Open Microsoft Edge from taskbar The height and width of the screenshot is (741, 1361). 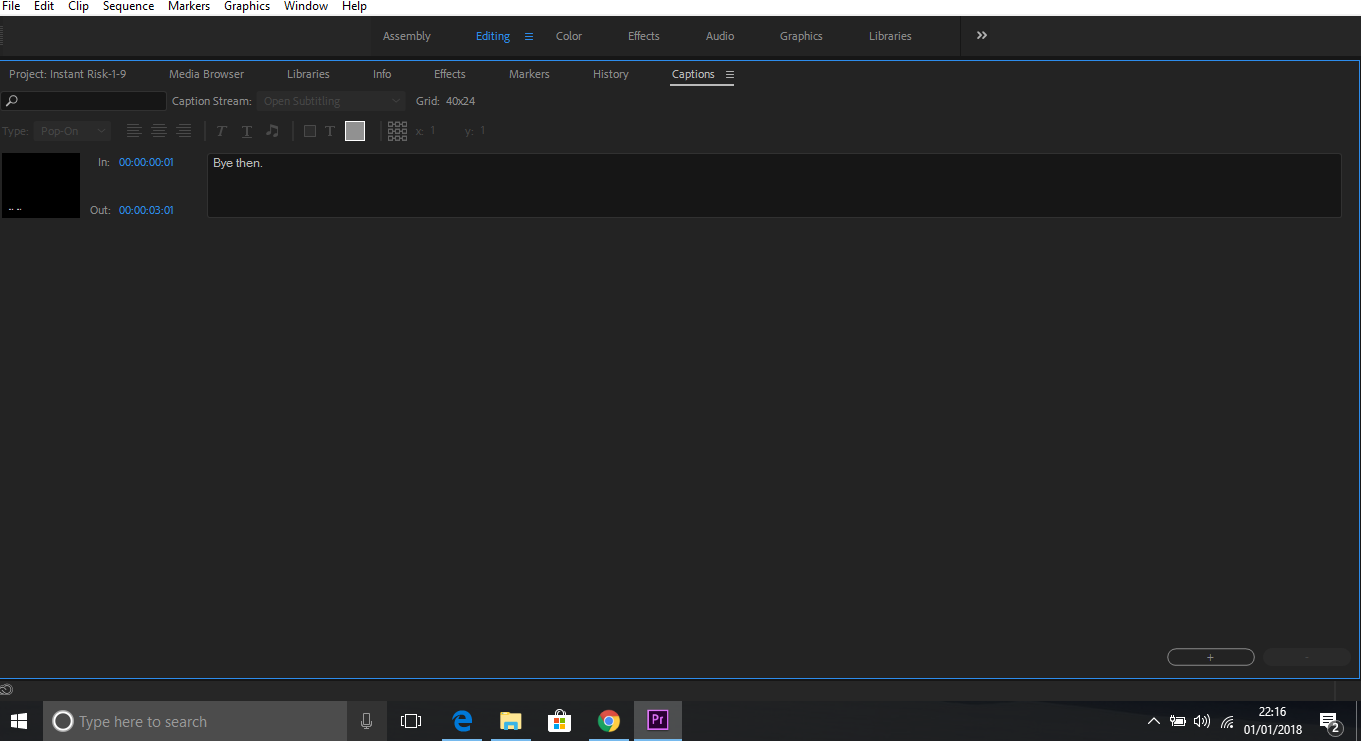click(x=462, y=721)
